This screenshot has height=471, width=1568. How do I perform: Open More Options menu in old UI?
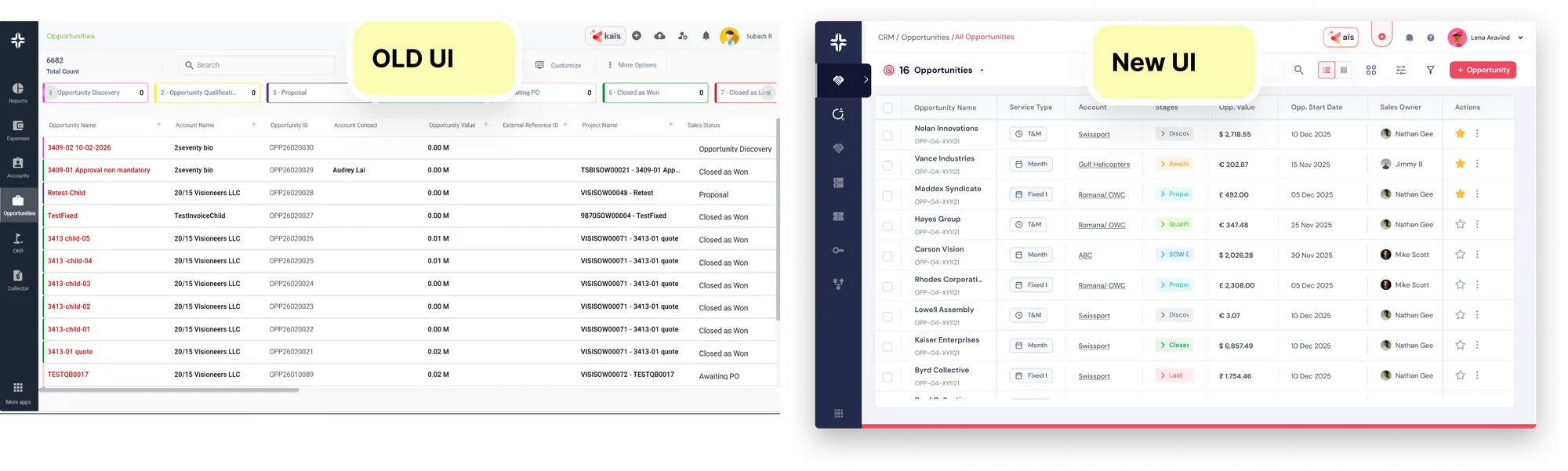tap(632, 65)
